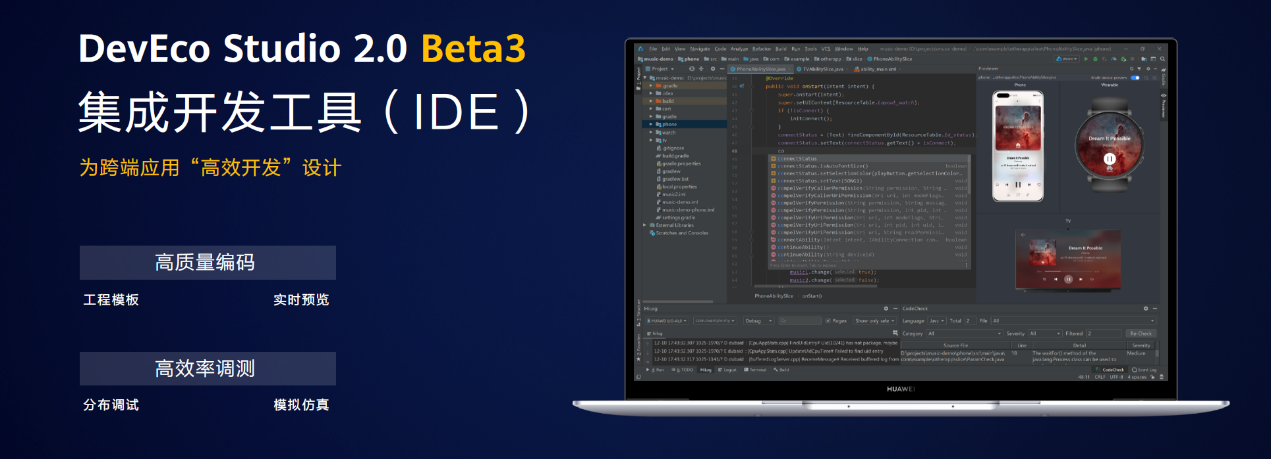Click the HiLog panel settings gear

tap(886, 308)
